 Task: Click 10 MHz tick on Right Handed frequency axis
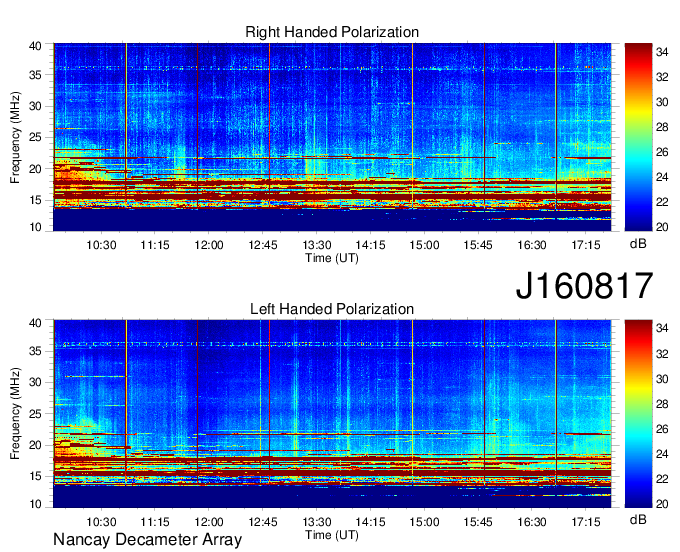coord(35,227)
